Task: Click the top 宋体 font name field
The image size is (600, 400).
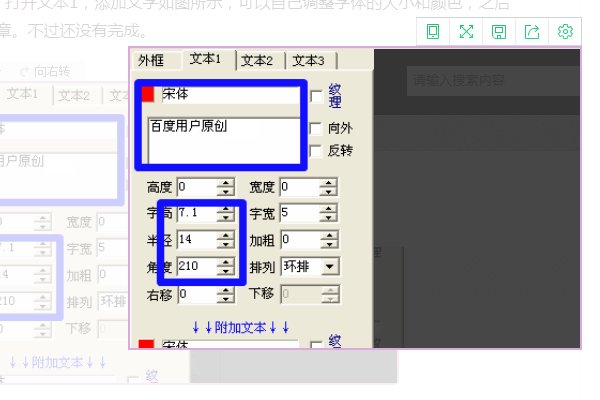Action: (231, 95)
